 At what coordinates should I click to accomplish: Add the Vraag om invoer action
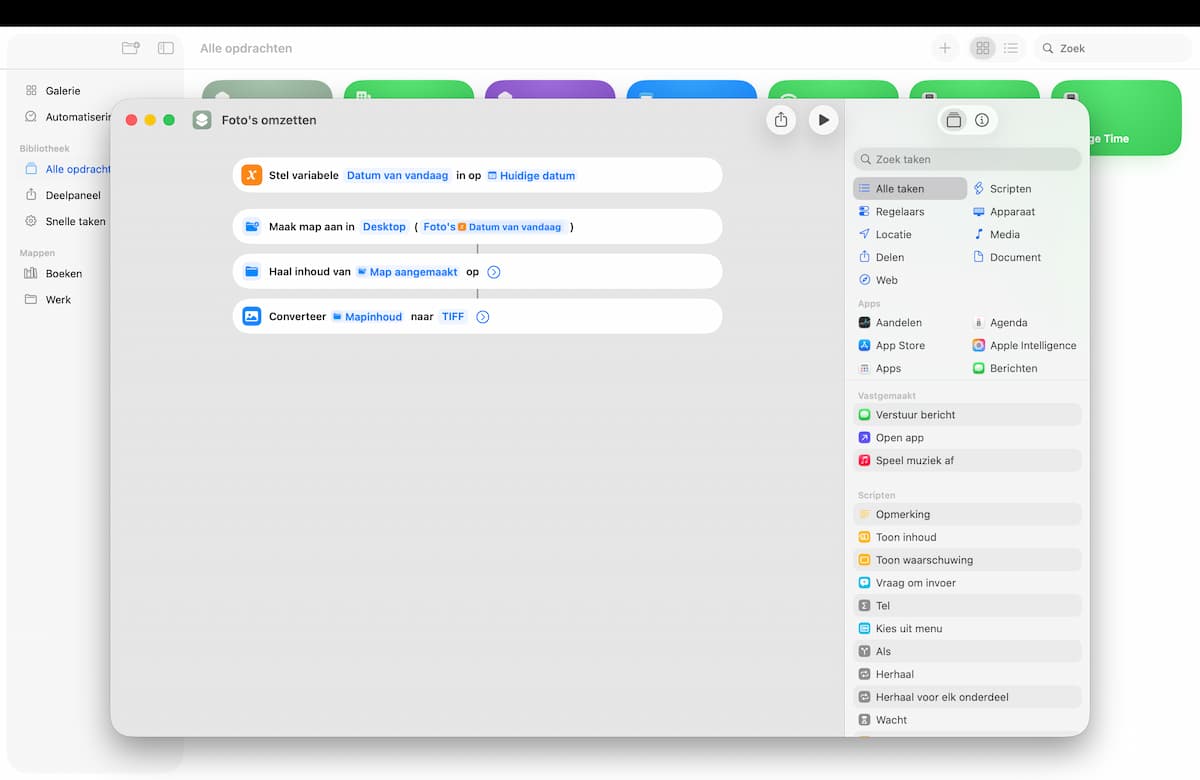[x=967, y=583]
